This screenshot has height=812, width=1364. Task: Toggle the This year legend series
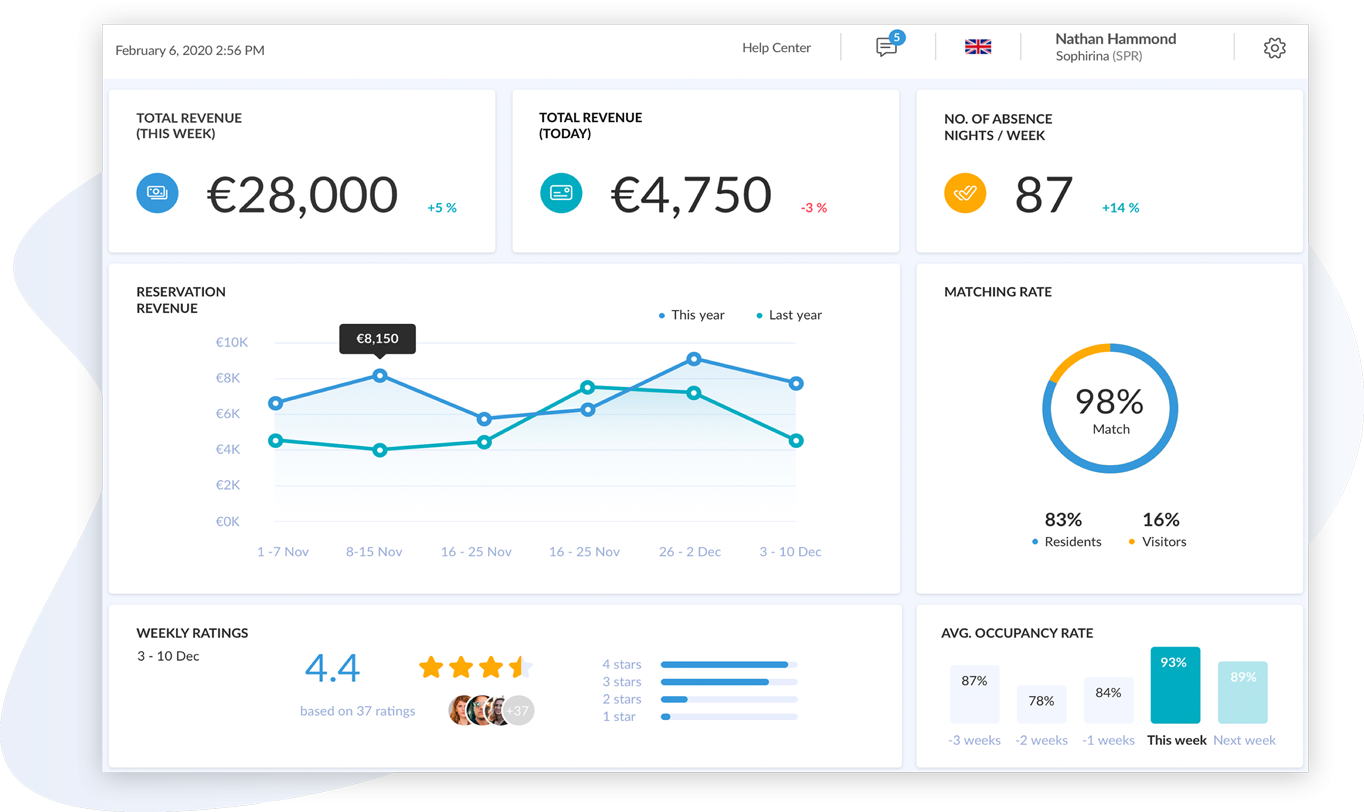pyautogui.click(x=692, y=315)
